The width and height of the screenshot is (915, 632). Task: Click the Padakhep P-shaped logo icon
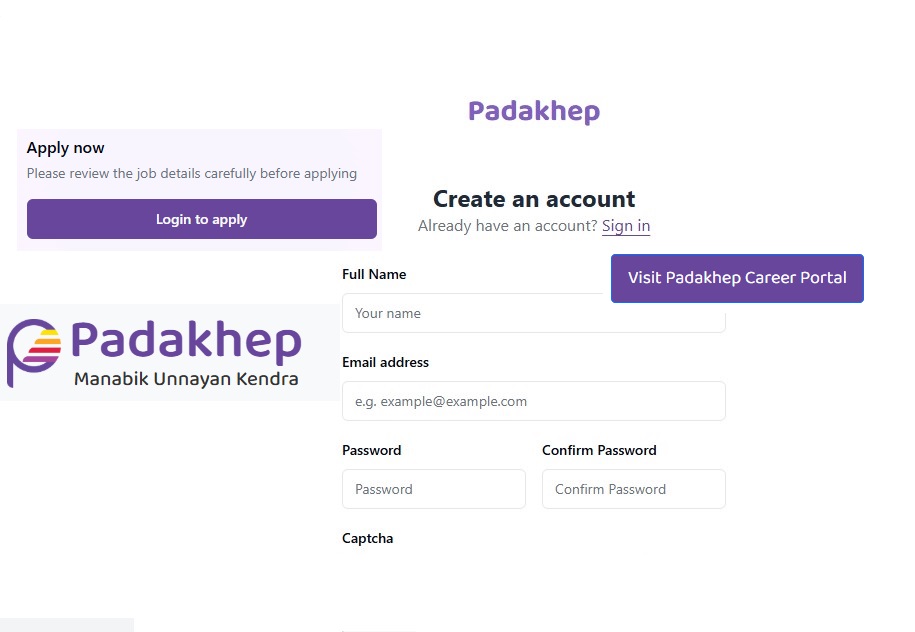34,352
